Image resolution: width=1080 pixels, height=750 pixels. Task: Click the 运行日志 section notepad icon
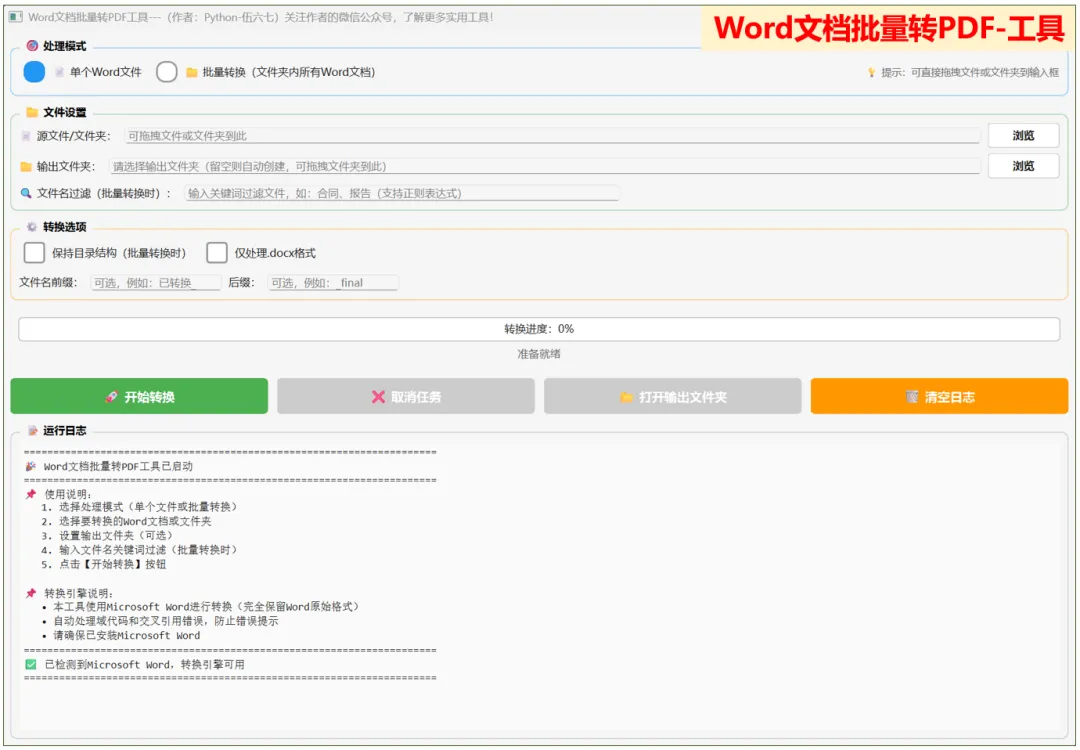click(32, 430)
